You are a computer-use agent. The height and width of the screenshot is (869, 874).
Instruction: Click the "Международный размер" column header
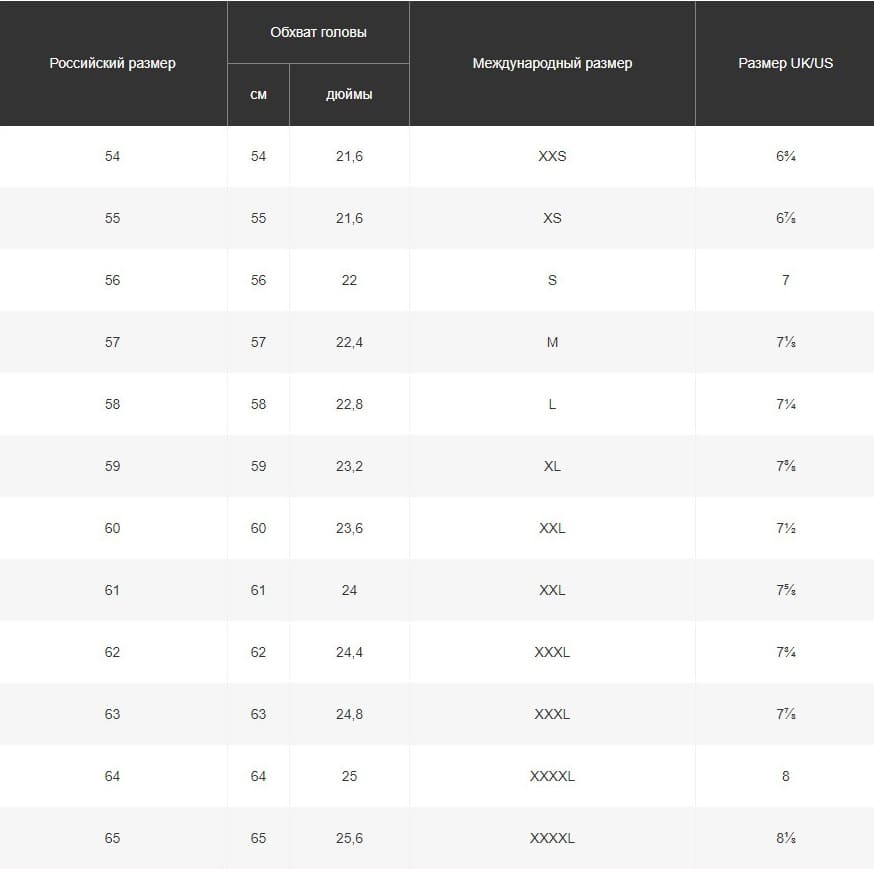pos(552,63)
